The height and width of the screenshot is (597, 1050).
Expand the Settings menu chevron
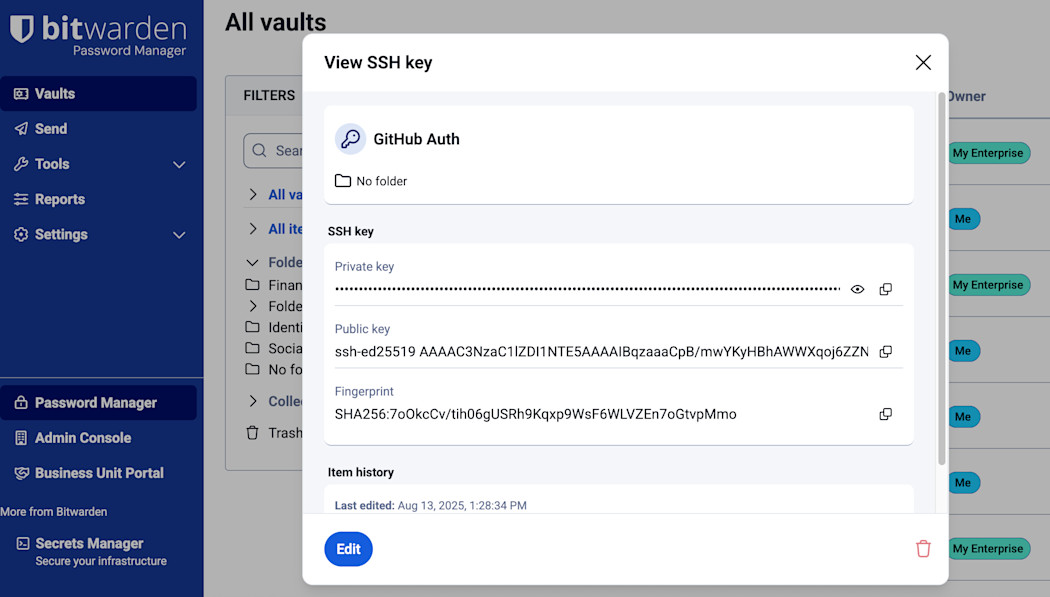pos(180,235)
